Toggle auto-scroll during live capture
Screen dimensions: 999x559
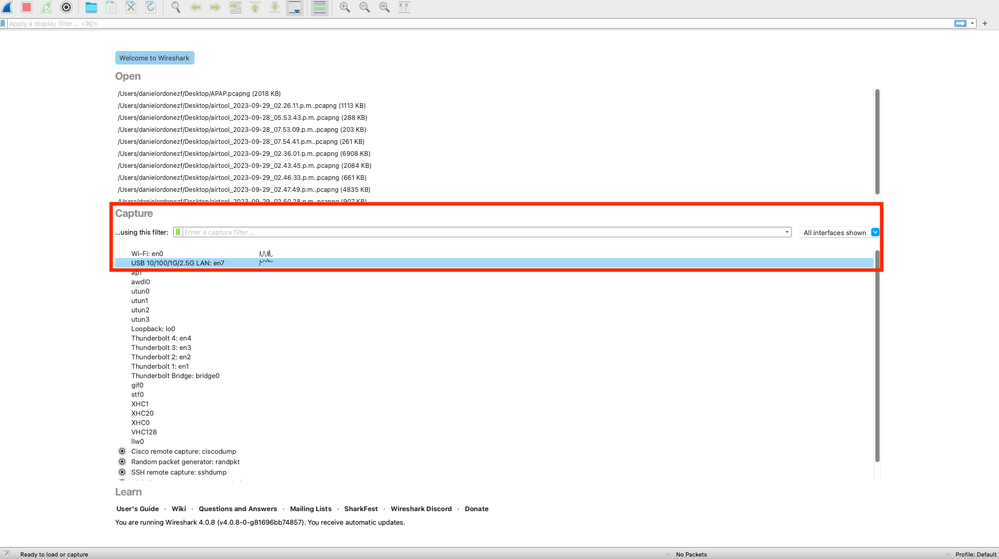coord(294,8)
